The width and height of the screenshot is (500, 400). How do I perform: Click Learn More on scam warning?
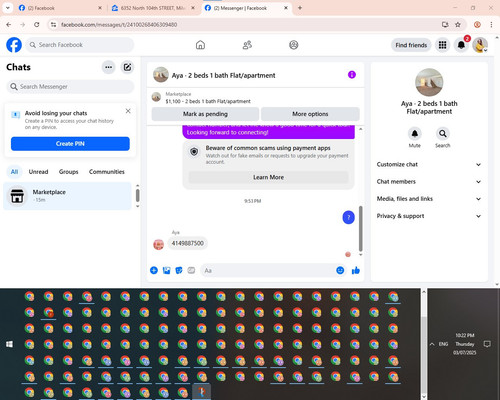pos(268,177)
